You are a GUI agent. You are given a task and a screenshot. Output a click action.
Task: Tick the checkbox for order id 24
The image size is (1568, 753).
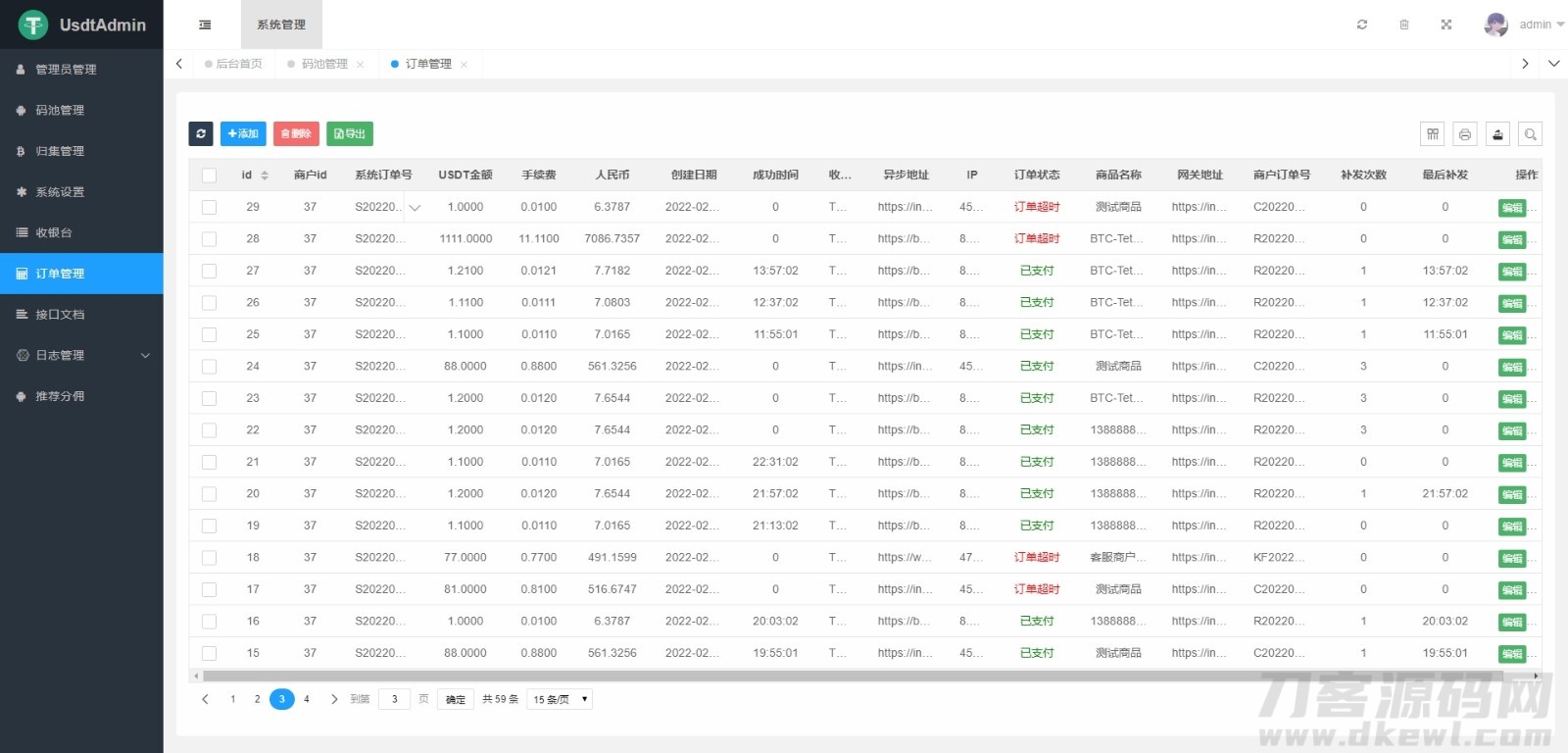(209, 367)
